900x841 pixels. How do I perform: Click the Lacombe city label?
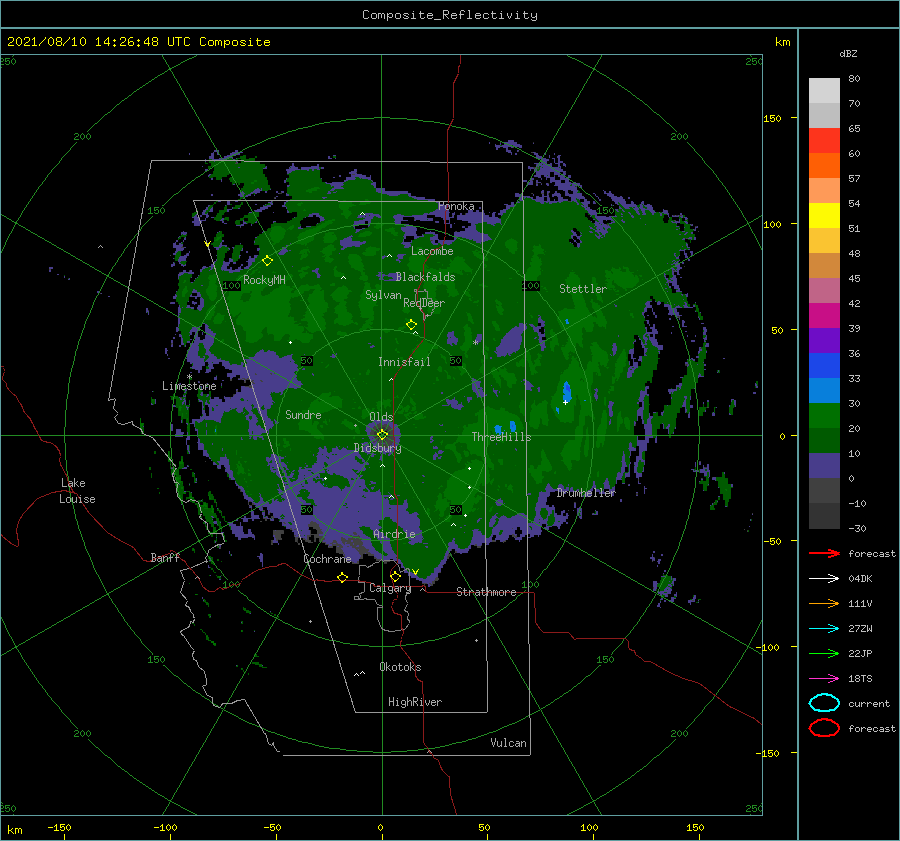point(432,251)
